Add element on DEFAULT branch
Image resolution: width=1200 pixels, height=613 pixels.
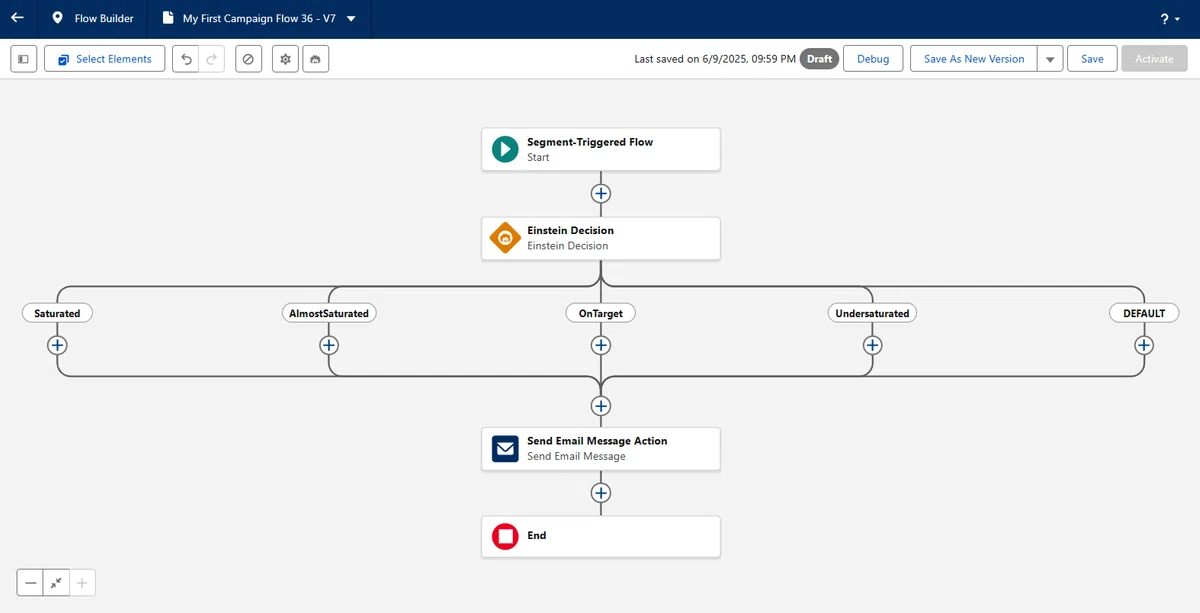(1144, 345)
